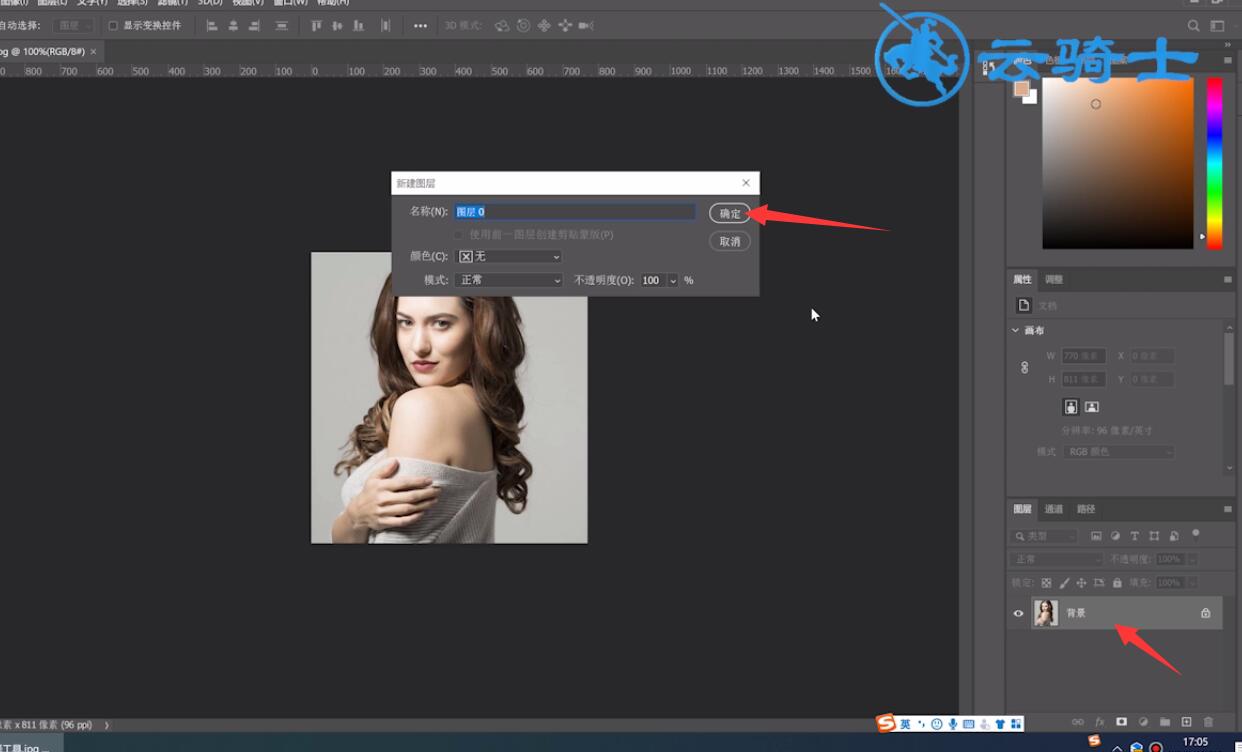Image resolution: width=1242 pixels, height=752 pixels.
Task: Hide the 背景 layer with the eye icon
Action: [x=1019, y=613]
